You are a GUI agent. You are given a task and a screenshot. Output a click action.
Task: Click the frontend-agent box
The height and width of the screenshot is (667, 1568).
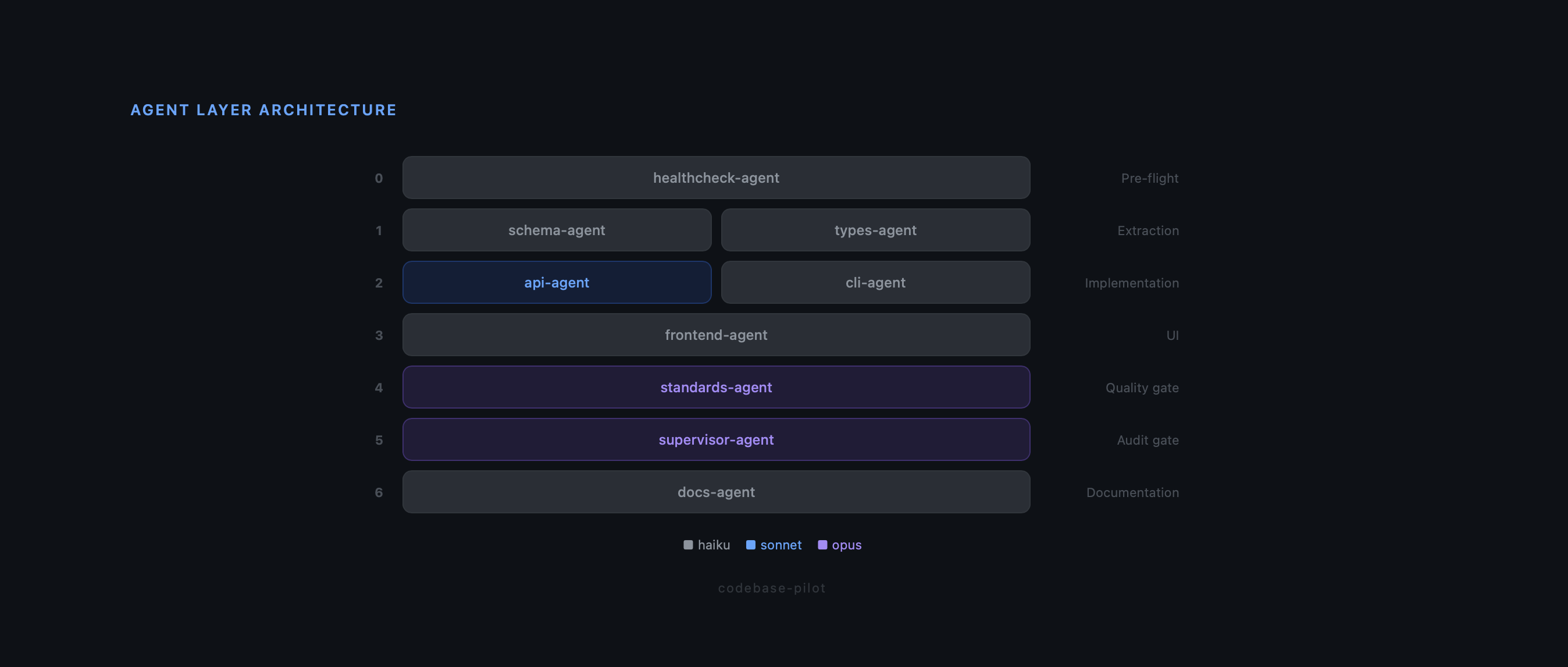[x=716, y=335]
